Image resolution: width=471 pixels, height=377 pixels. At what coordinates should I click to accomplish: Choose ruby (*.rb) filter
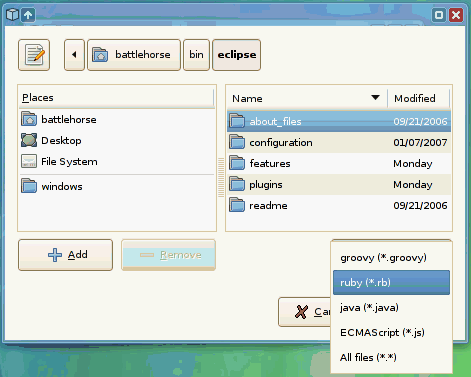(391, 283)
